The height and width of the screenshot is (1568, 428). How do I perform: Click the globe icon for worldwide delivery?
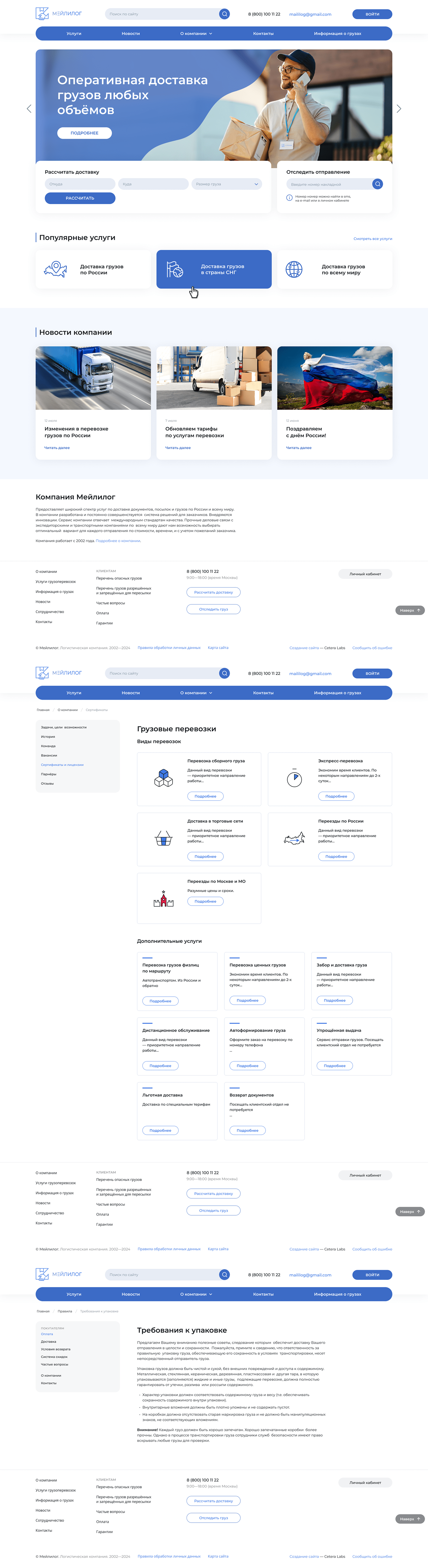click(294, 269)
